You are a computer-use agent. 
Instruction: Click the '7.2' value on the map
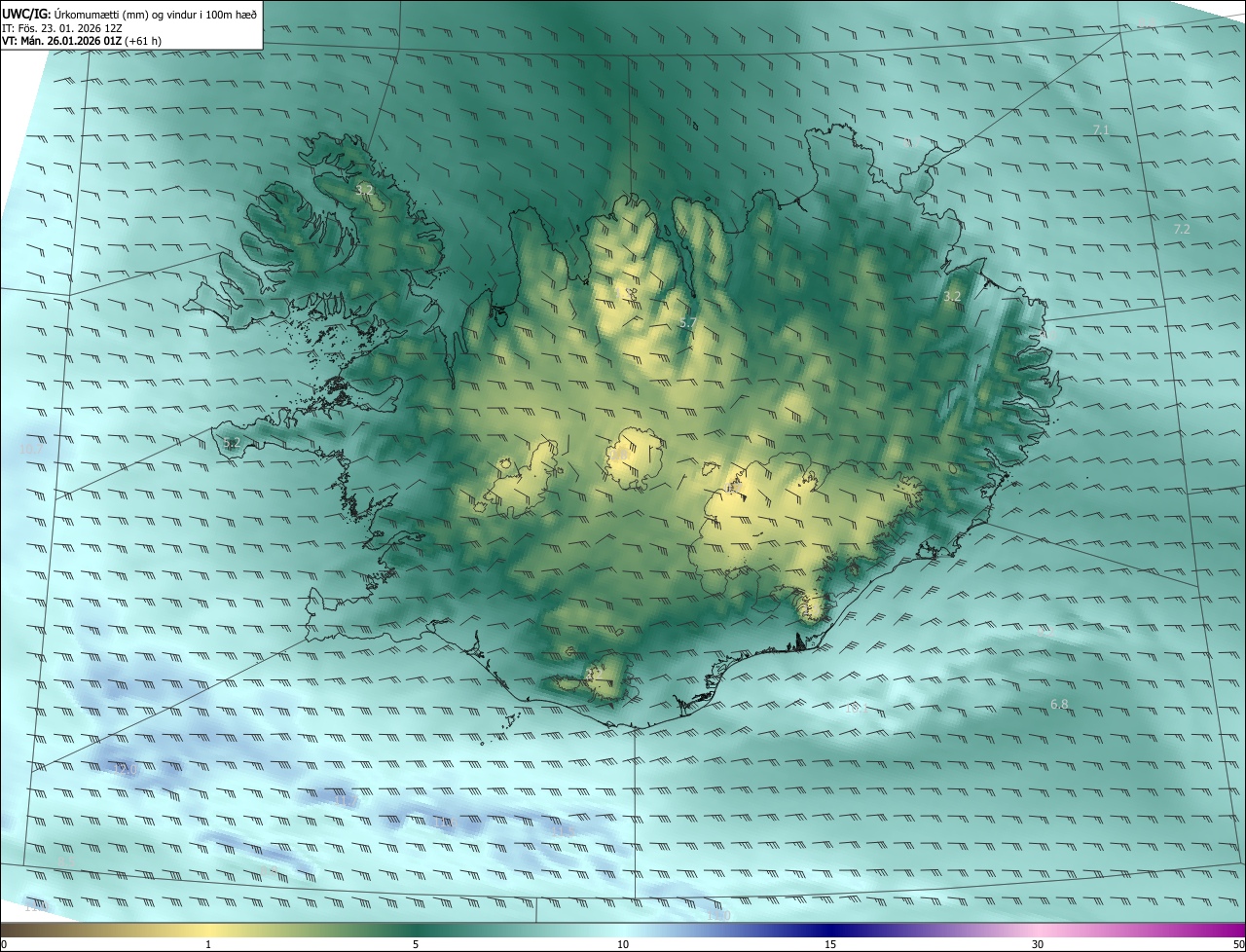point(1182,229)
